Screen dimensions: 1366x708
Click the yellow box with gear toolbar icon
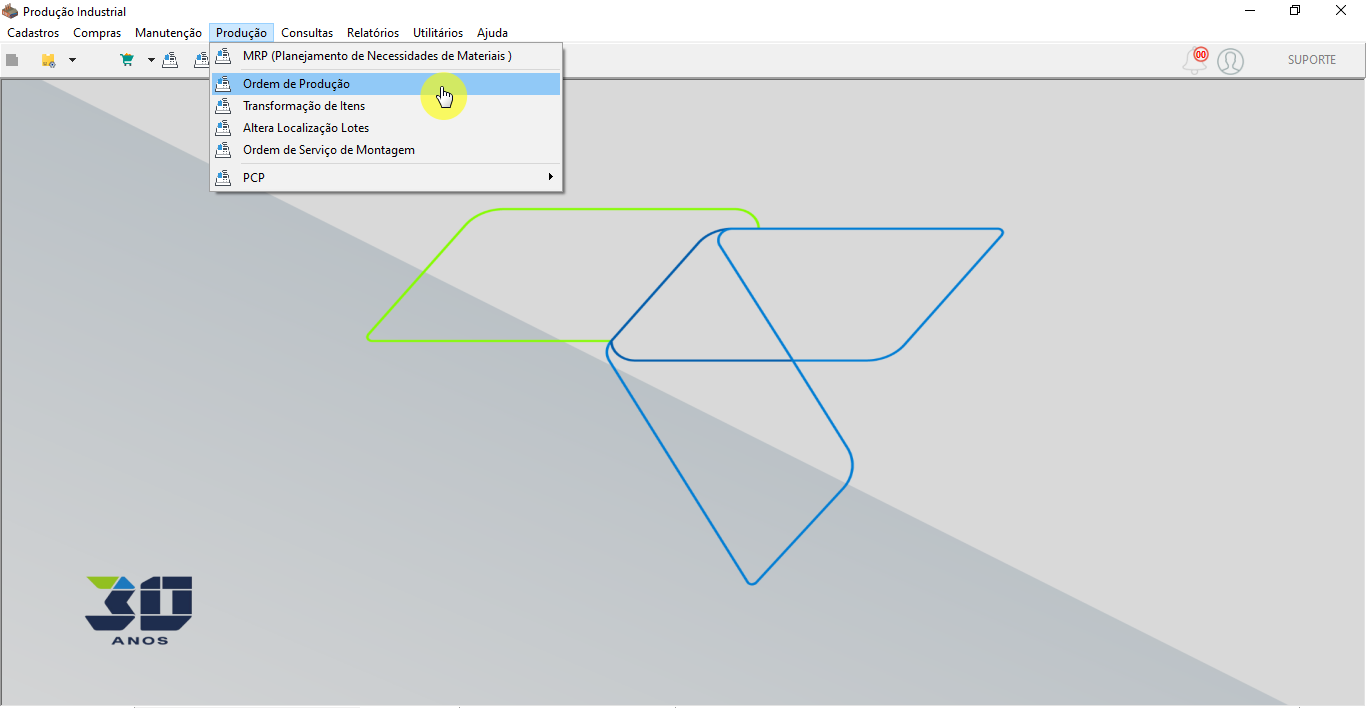48,60
